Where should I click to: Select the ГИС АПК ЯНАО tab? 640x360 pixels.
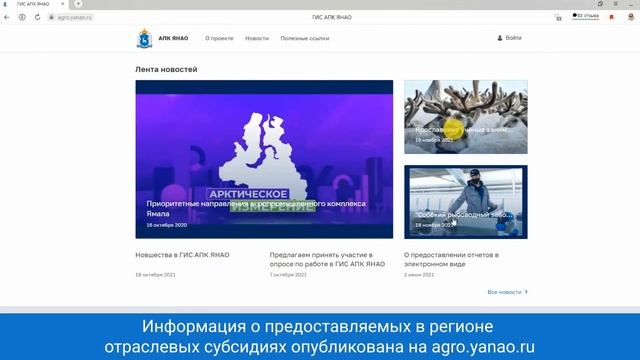pyautogui.click(x=33, y=4)
